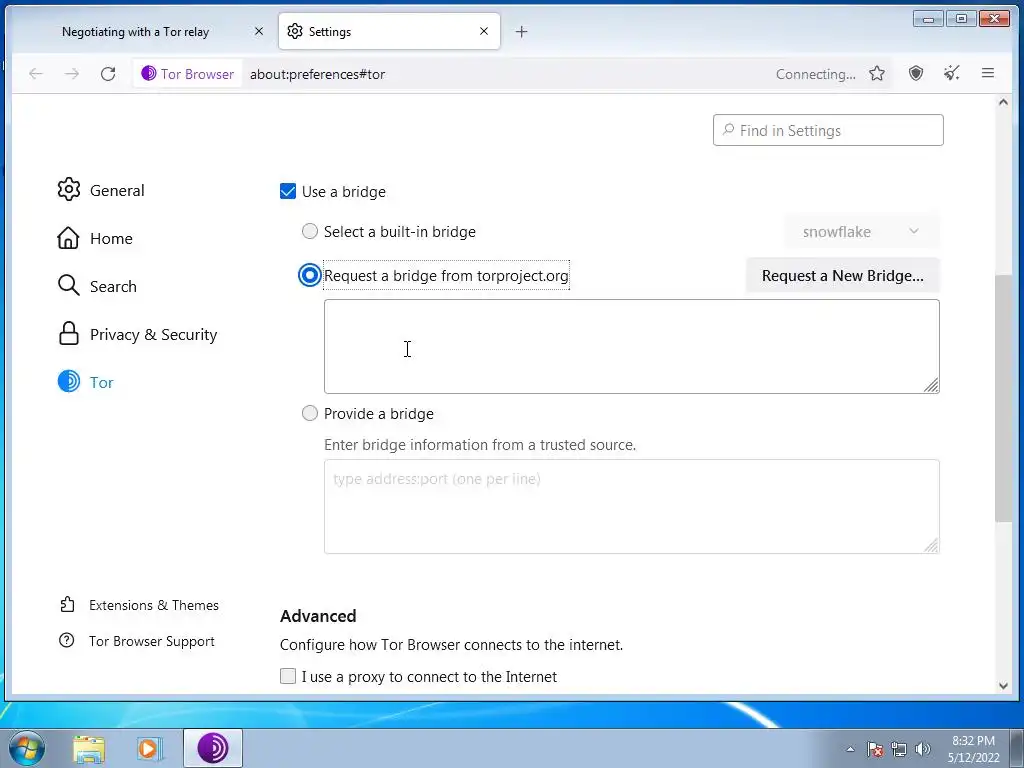Viewport: 1024px width, 768px height.
Task: Select the Settings tab
Action: click(389, 31)
